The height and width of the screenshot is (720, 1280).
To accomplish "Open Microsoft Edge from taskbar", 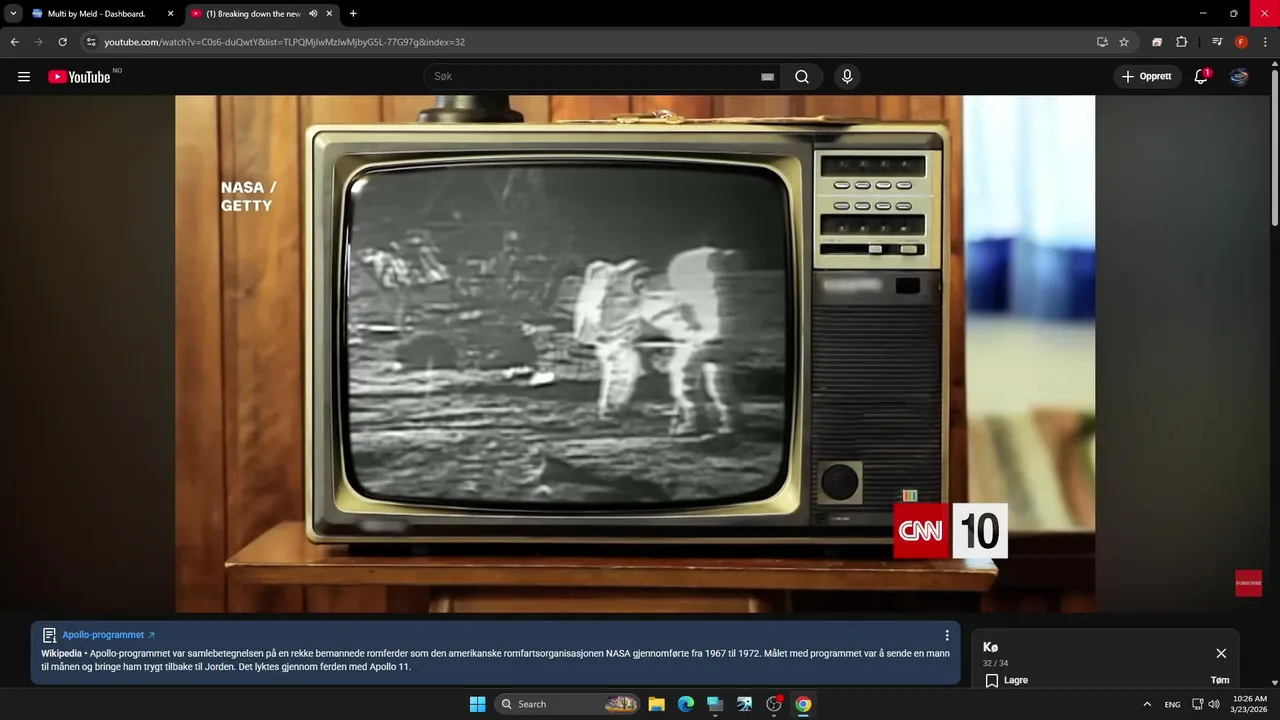I will pyautogui.click(x=685, y=704).
